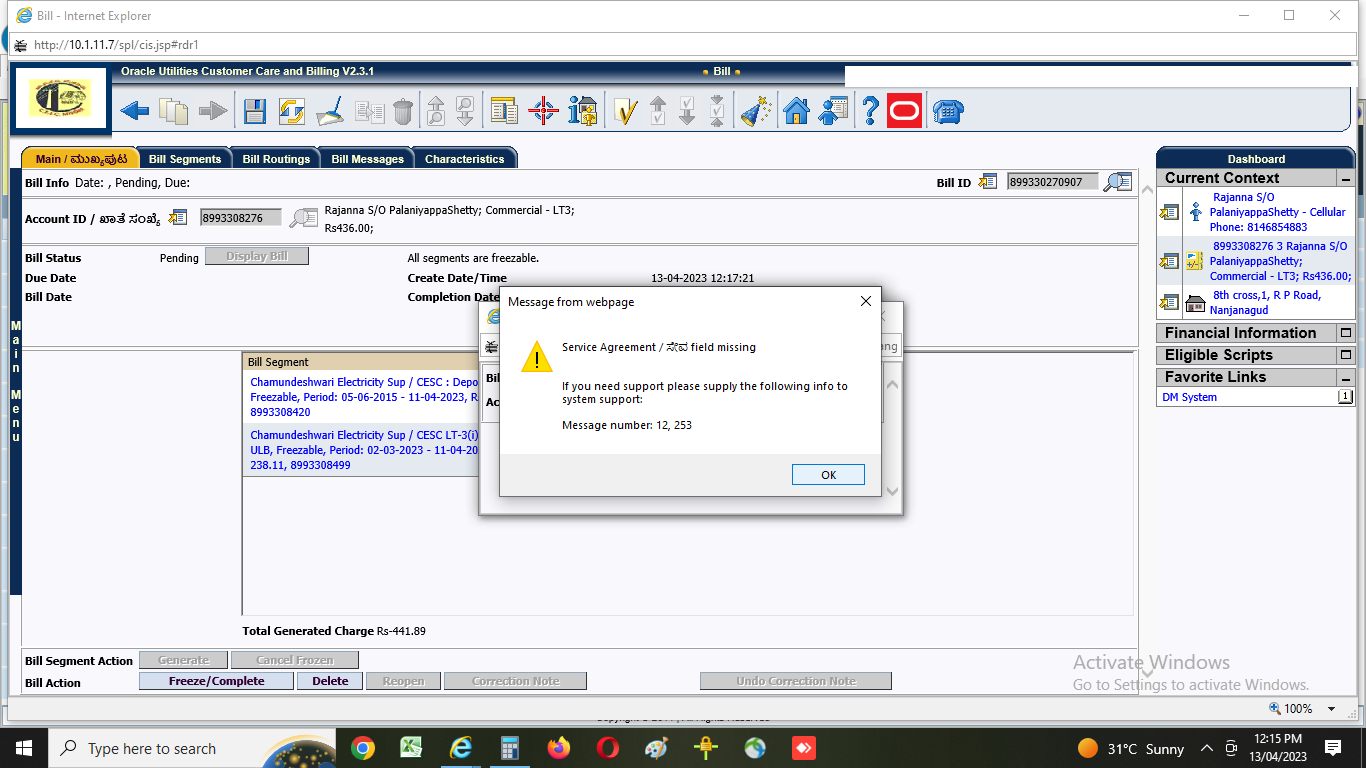
Task: Select the Main tab
Action: 81,159
